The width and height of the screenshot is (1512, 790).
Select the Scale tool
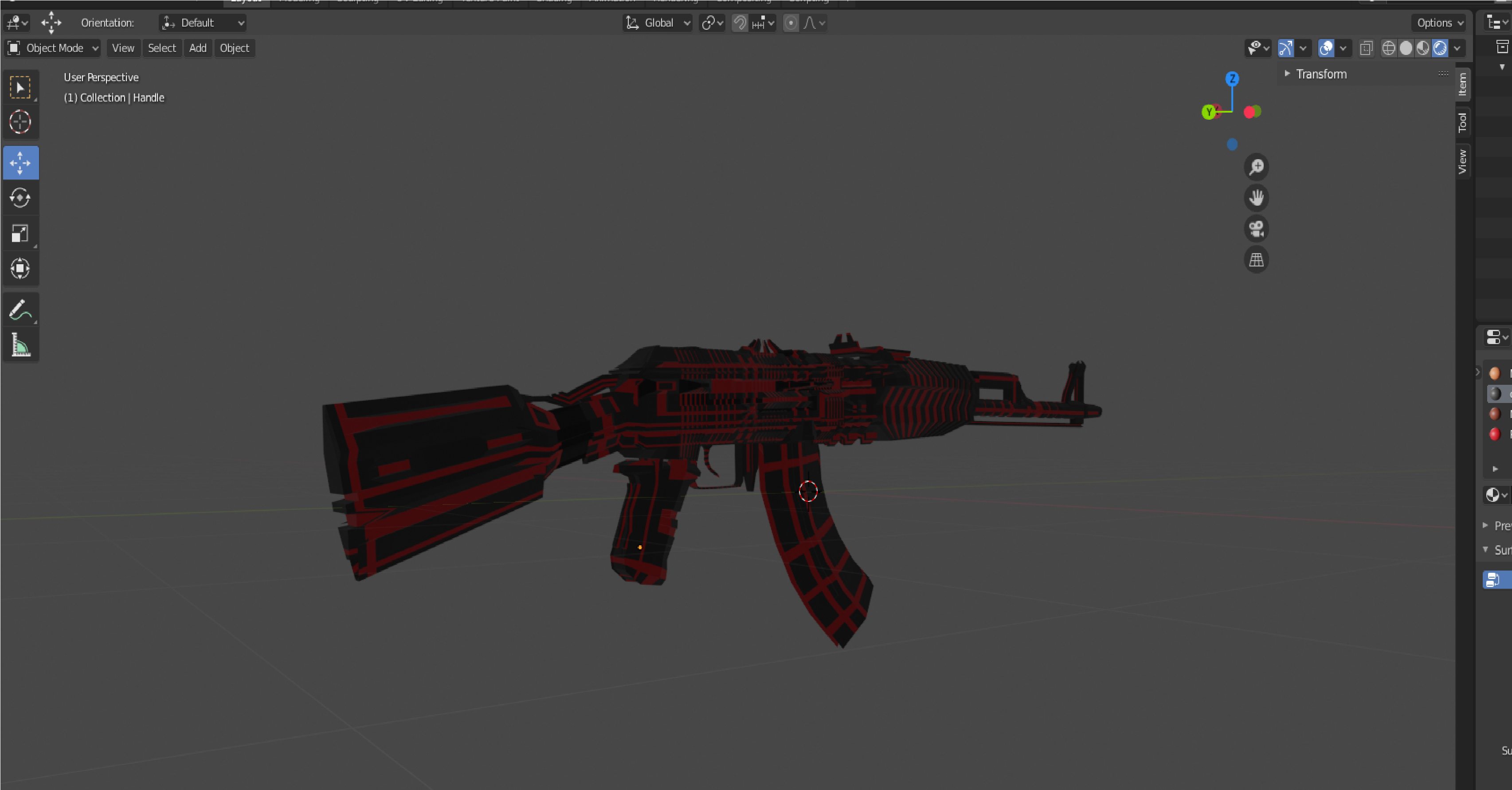pos(20,233)
